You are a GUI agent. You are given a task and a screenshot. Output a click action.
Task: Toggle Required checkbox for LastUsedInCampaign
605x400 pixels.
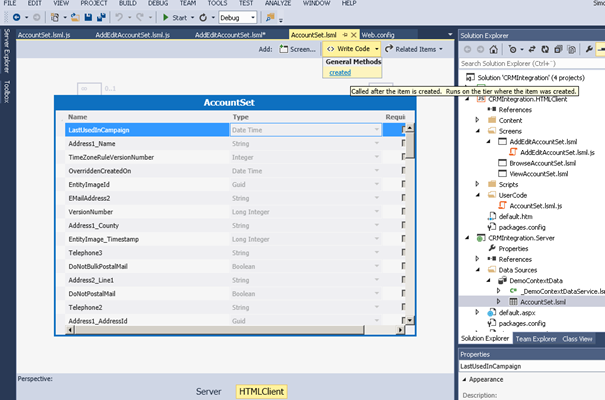[x=404, y=130]
